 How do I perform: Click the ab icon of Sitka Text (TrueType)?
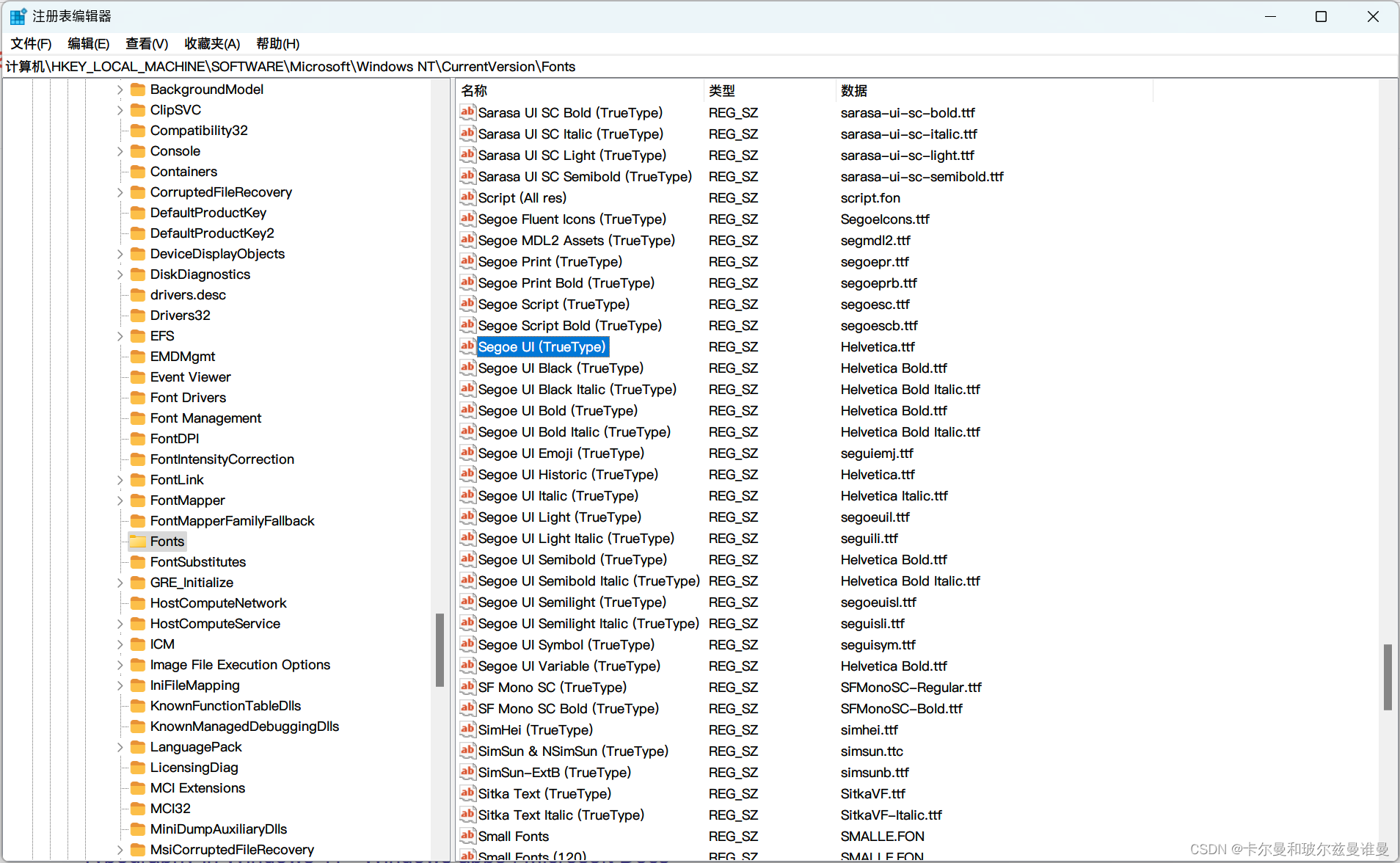[467, 793]
